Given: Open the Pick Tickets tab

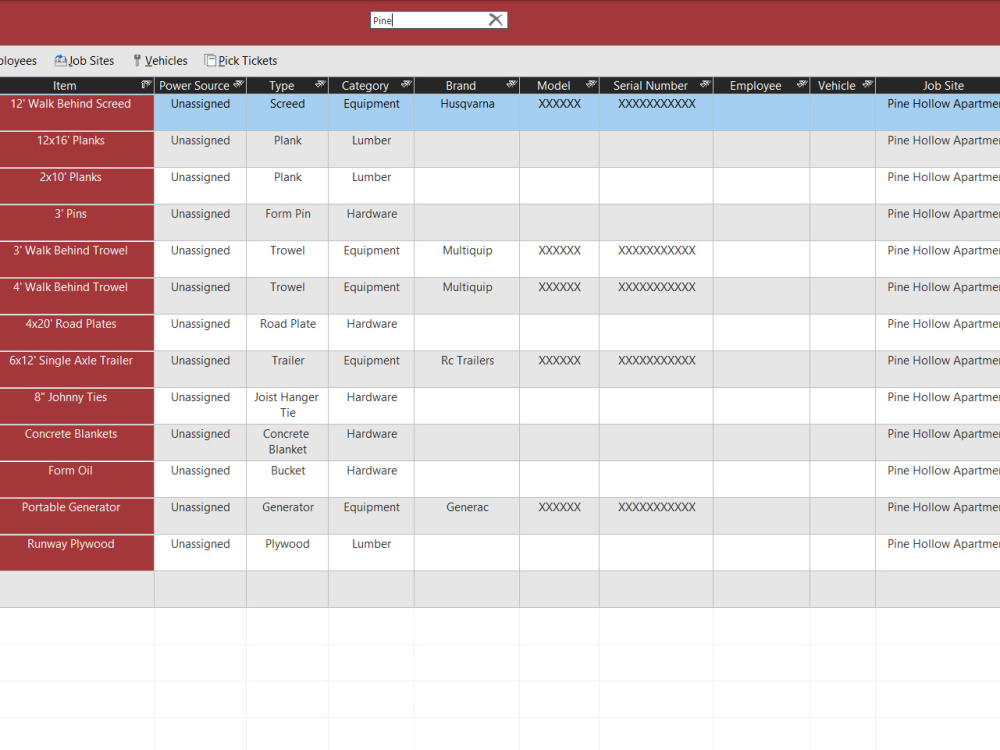Looking at the screenshot, I should click(x=241, y=61).
